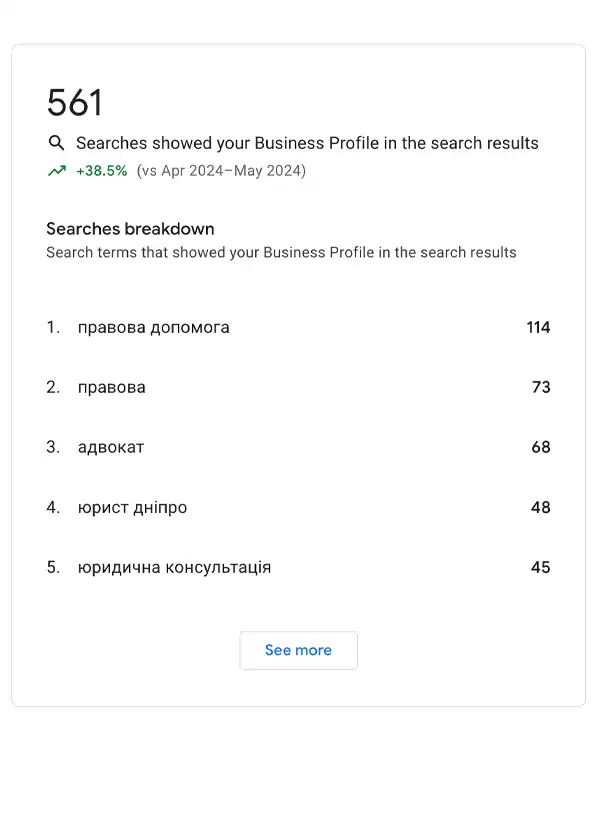Click the count 45 for fifth term

click(541, 567)
